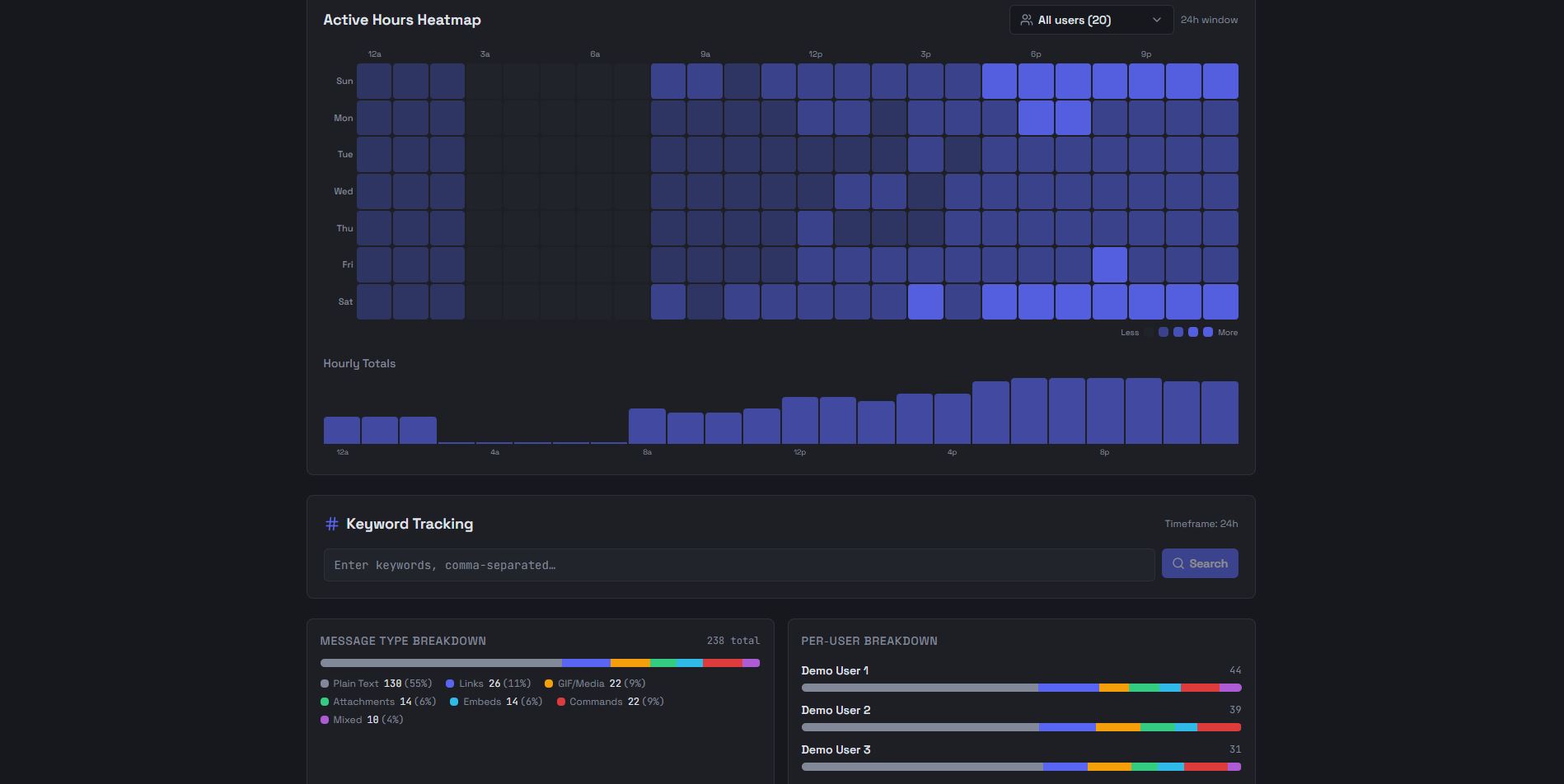Click the hashtag icon beside Keyword Tracking

(332, 524)
